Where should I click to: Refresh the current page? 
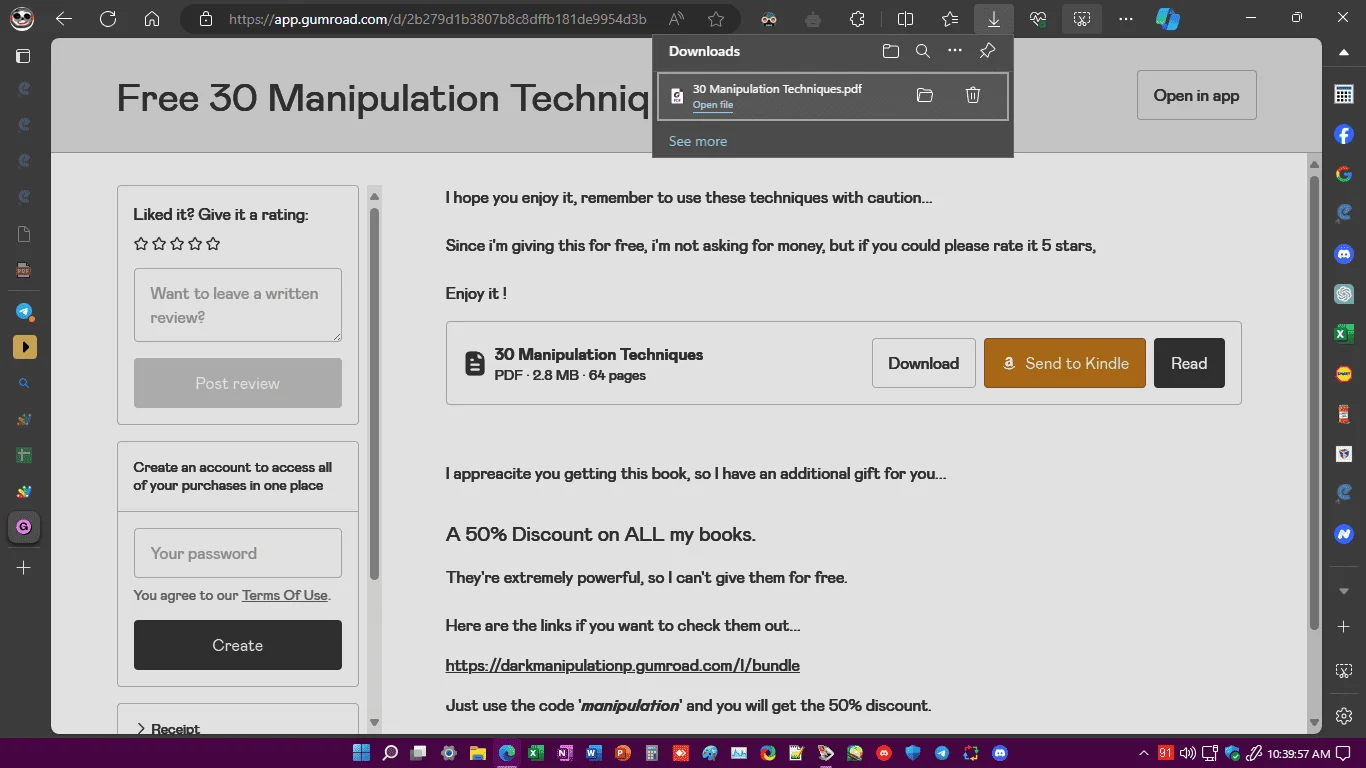point(108,19)
